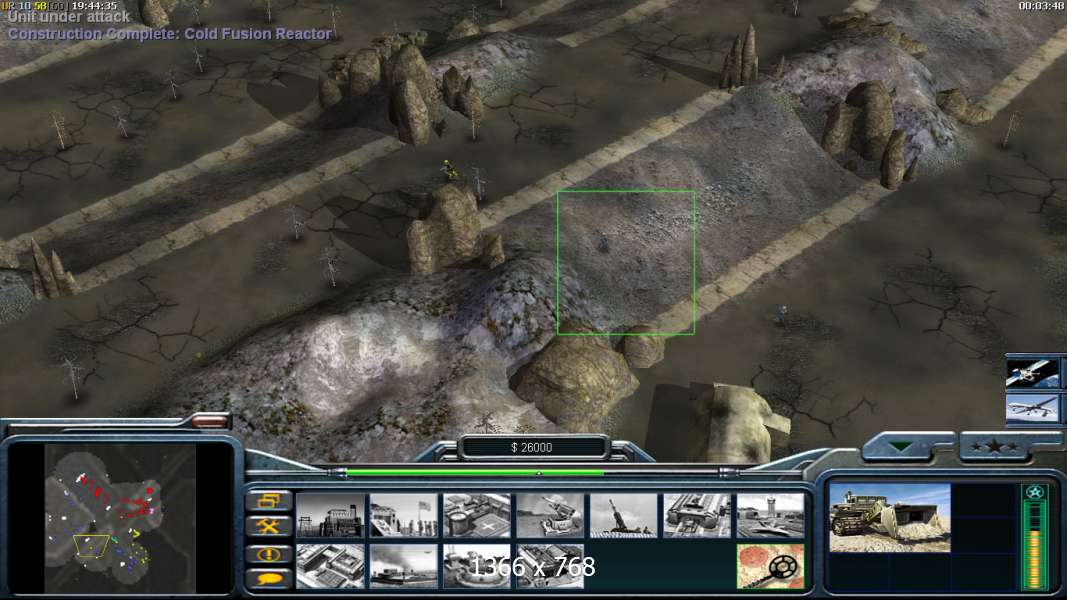Image resolution: width=1067 pixels, height=600 pixels.
Task: Click the $ 26000 money display
Action: point(531,448)
